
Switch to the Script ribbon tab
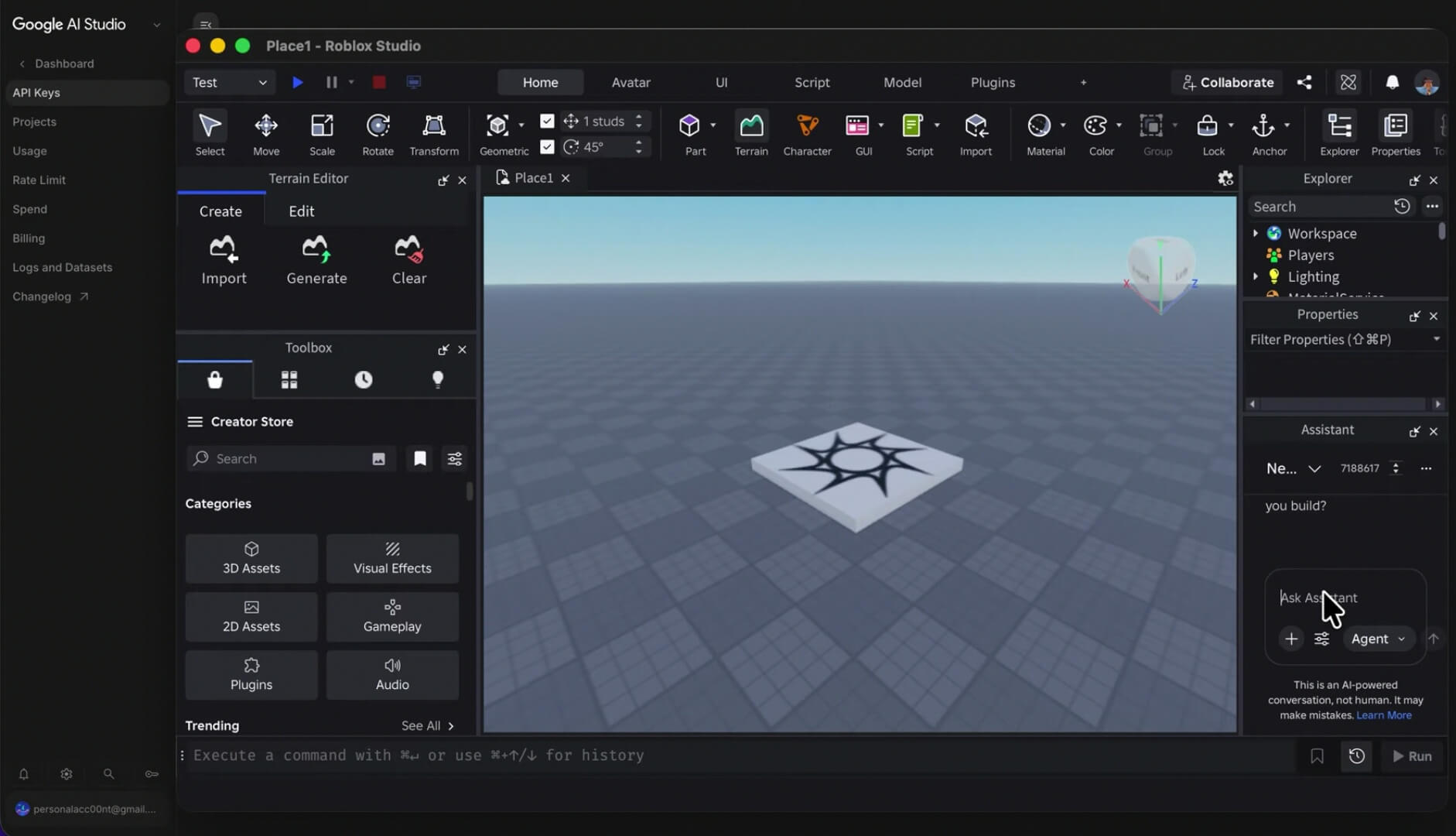812,82
